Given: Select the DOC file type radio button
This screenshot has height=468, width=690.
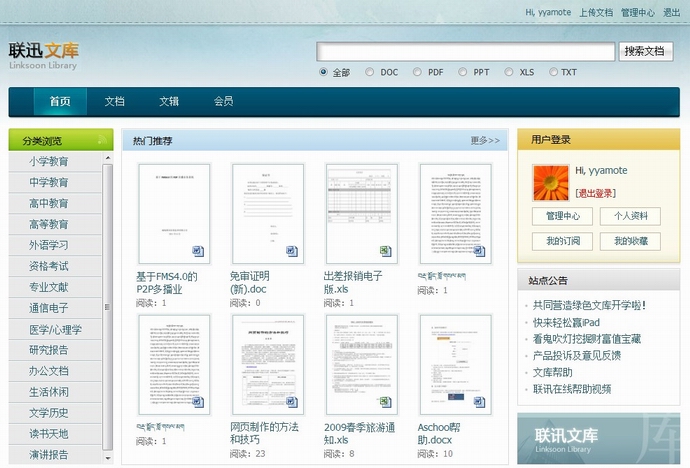Looking at the screenshot, I should [370, 72].
